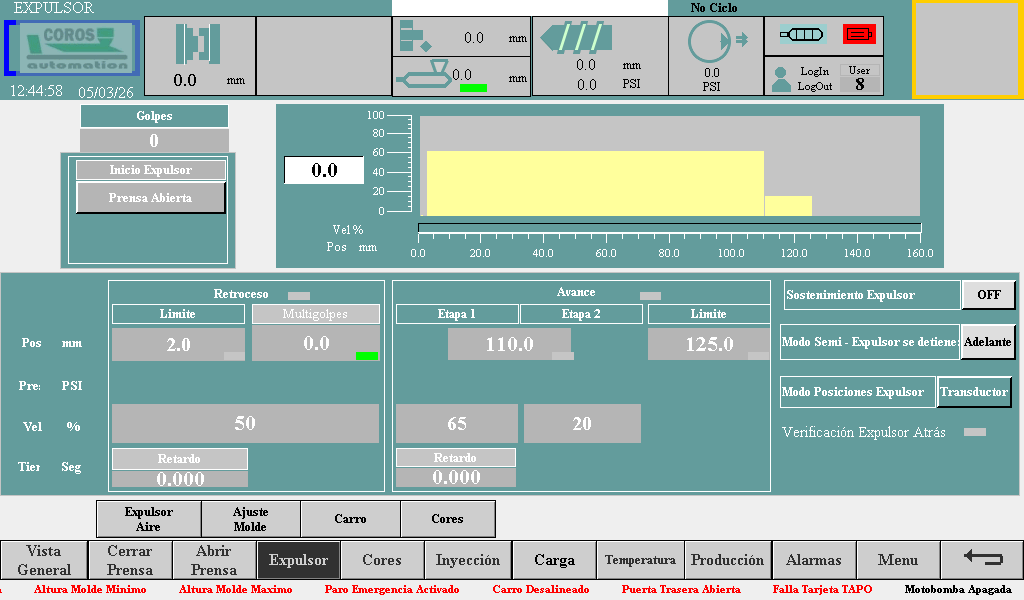Screen dimensions: 1024x600
Task: Edit the Avance Etapa 1 position field
Action: pos(509,344)
